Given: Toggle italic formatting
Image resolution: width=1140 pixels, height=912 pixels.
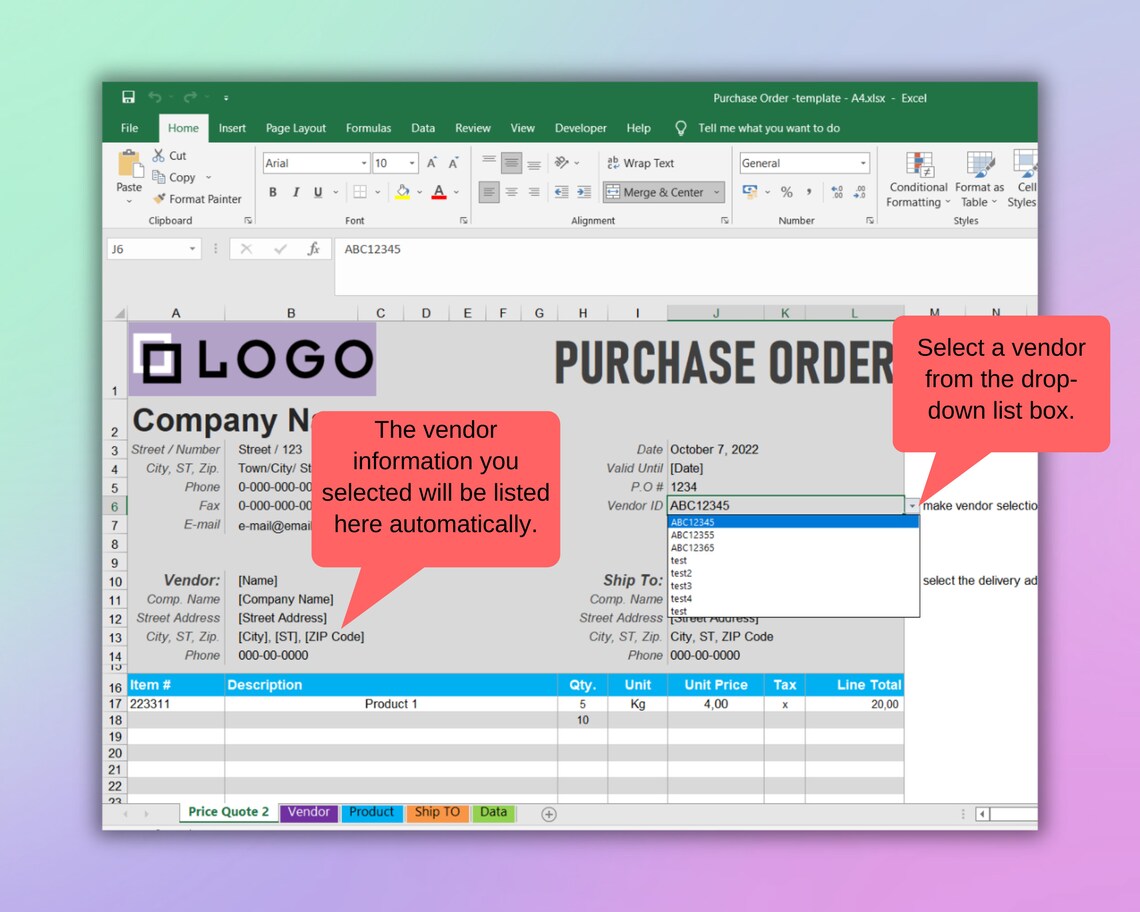Looking at the screenshot, I should 296,190.
